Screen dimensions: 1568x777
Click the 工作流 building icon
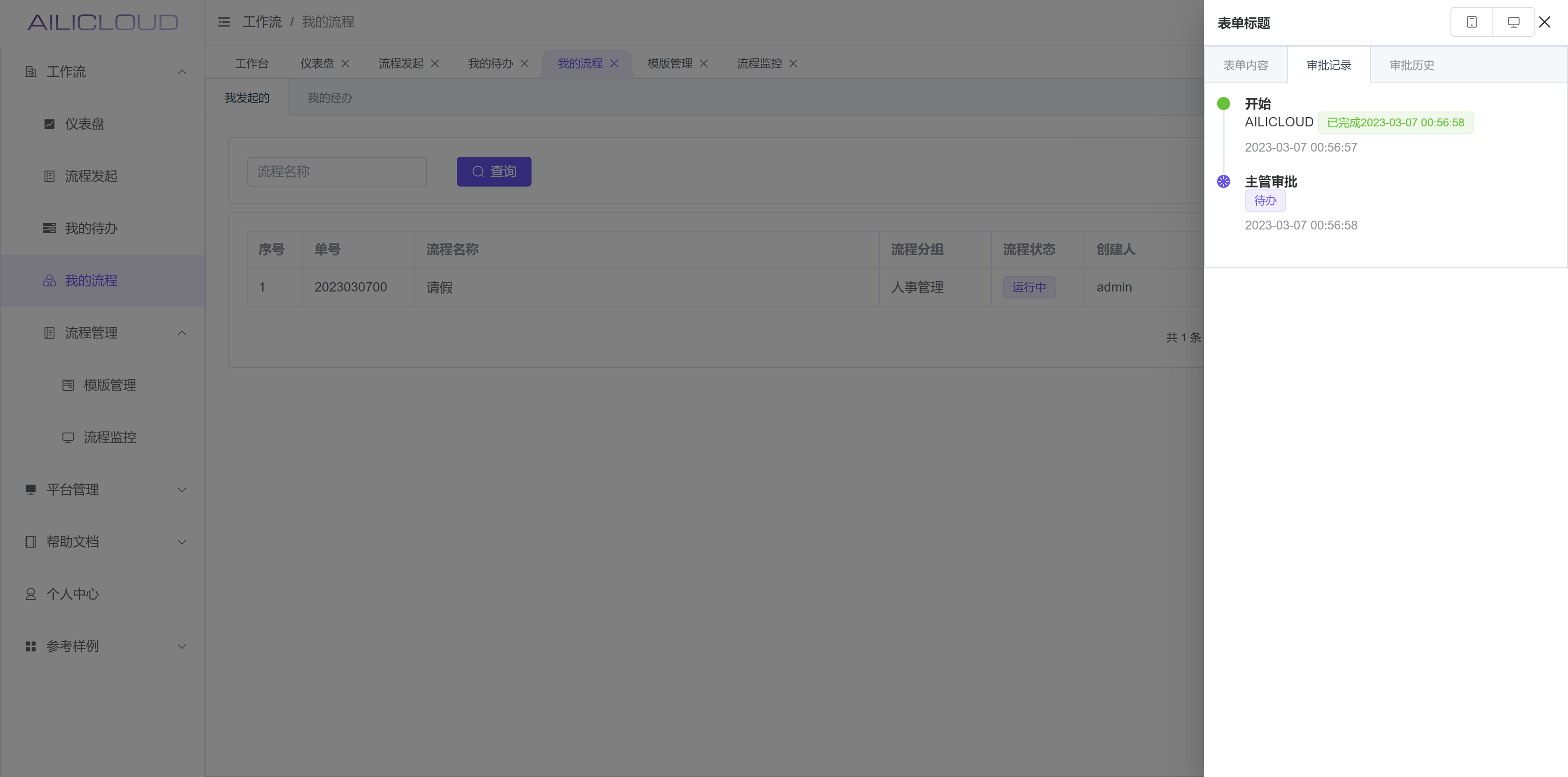tap(30, 72)
